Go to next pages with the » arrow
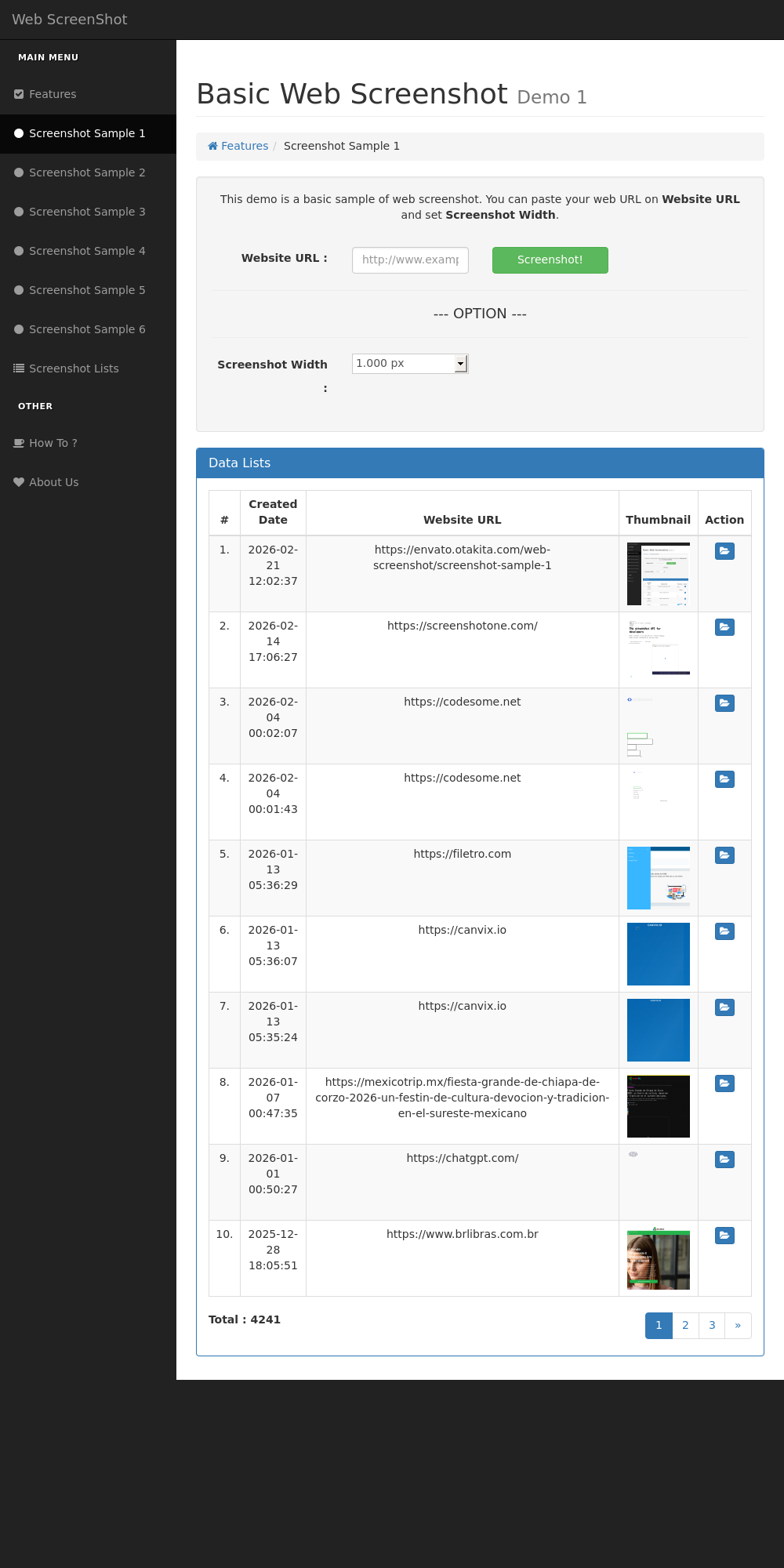 738,1326
